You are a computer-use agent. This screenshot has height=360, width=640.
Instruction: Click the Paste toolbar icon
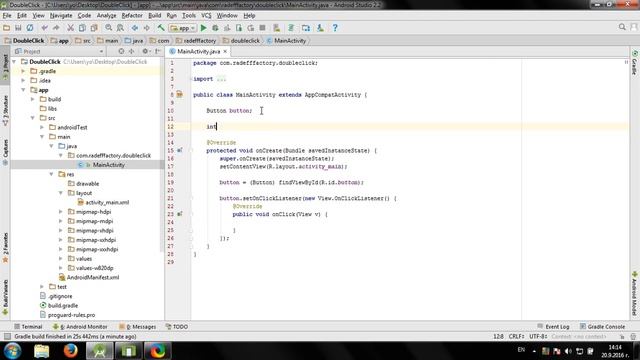pyautogui.click(x=94, y=28)
